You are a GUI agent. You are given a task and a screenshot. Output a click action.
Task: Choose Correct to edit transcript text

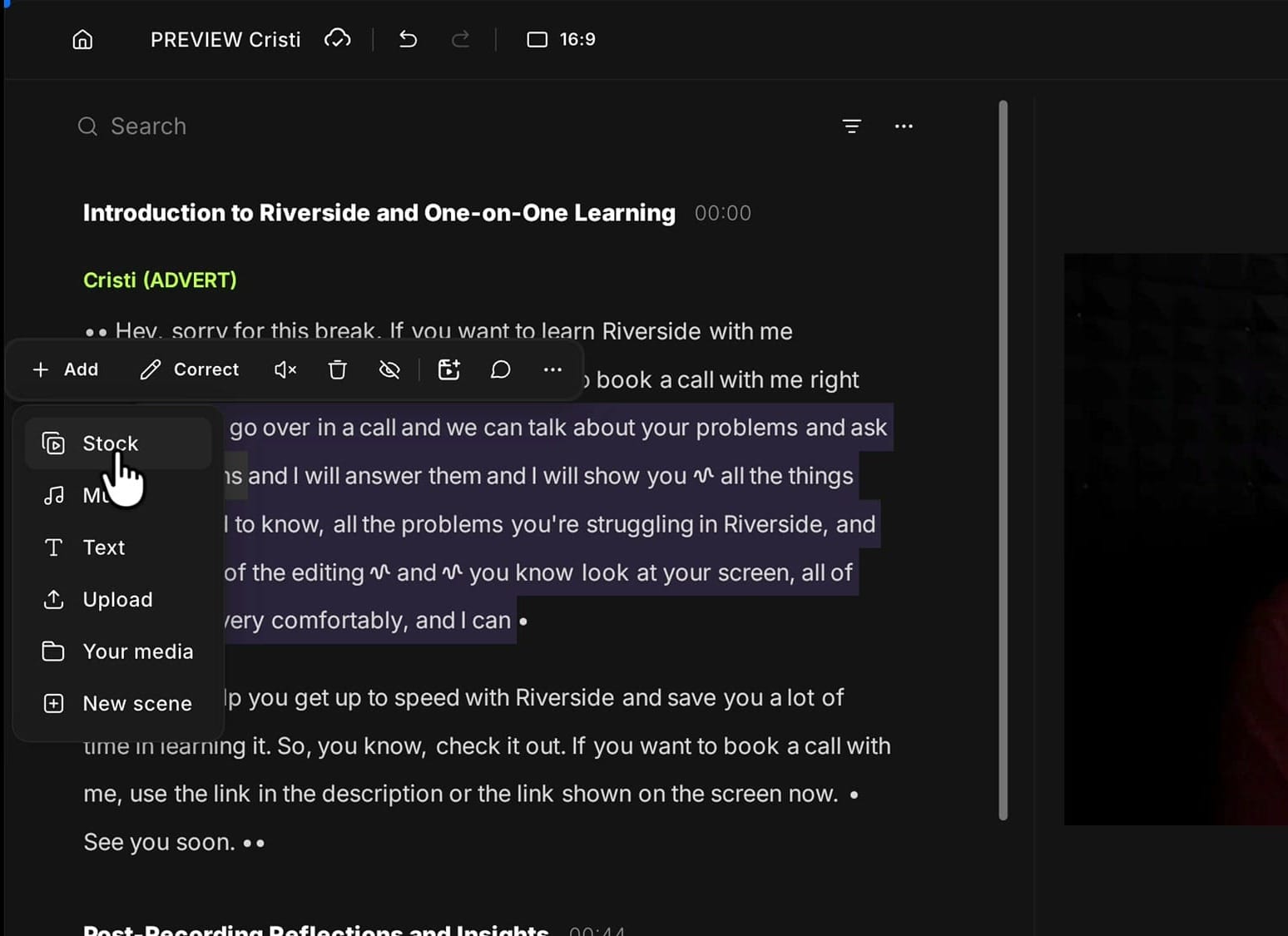190,369
